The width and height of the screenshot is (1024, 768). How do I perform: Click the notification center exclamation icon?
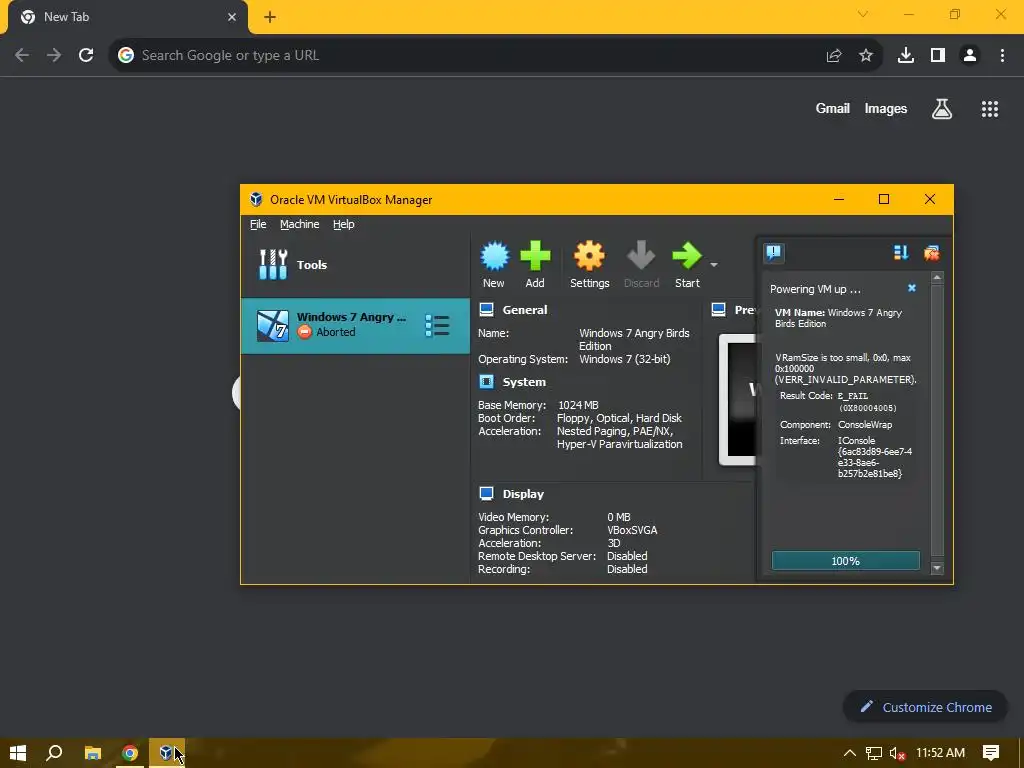pos(774,253)
